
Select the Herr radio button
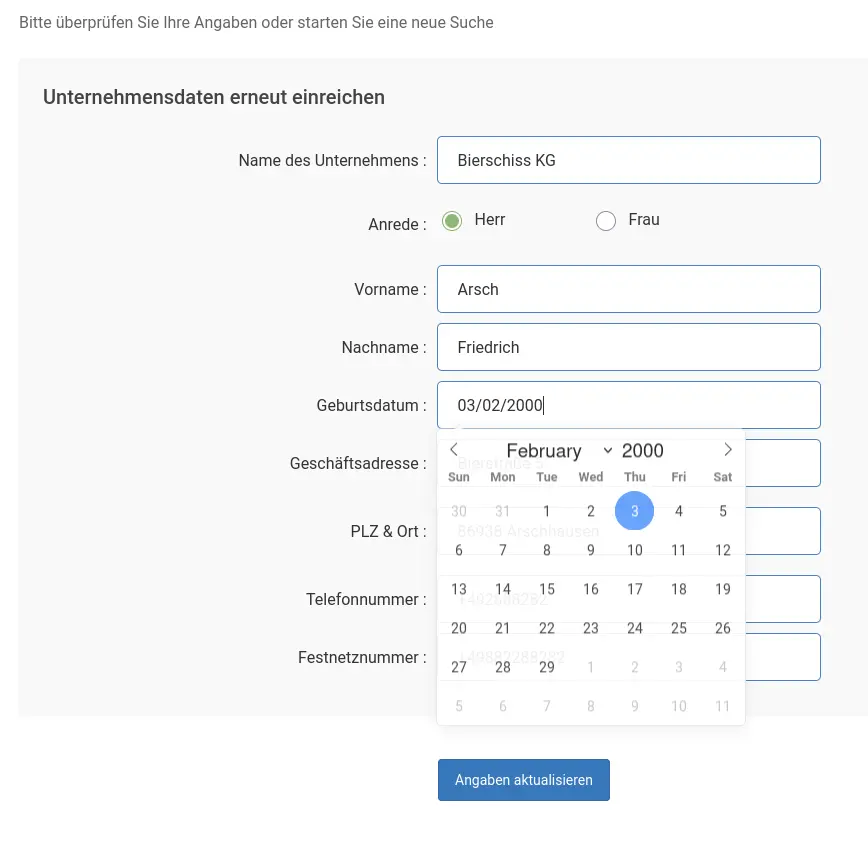click(x=453, y=221)
